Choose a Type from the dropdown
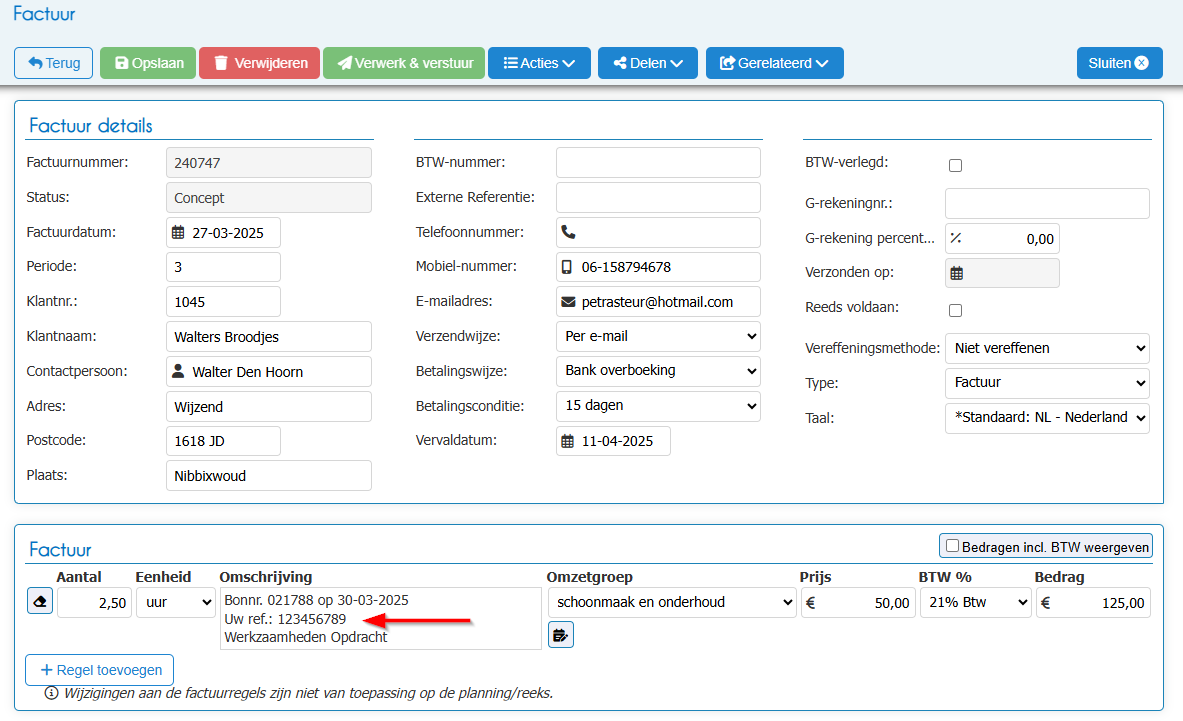 tap(1047, 383)
